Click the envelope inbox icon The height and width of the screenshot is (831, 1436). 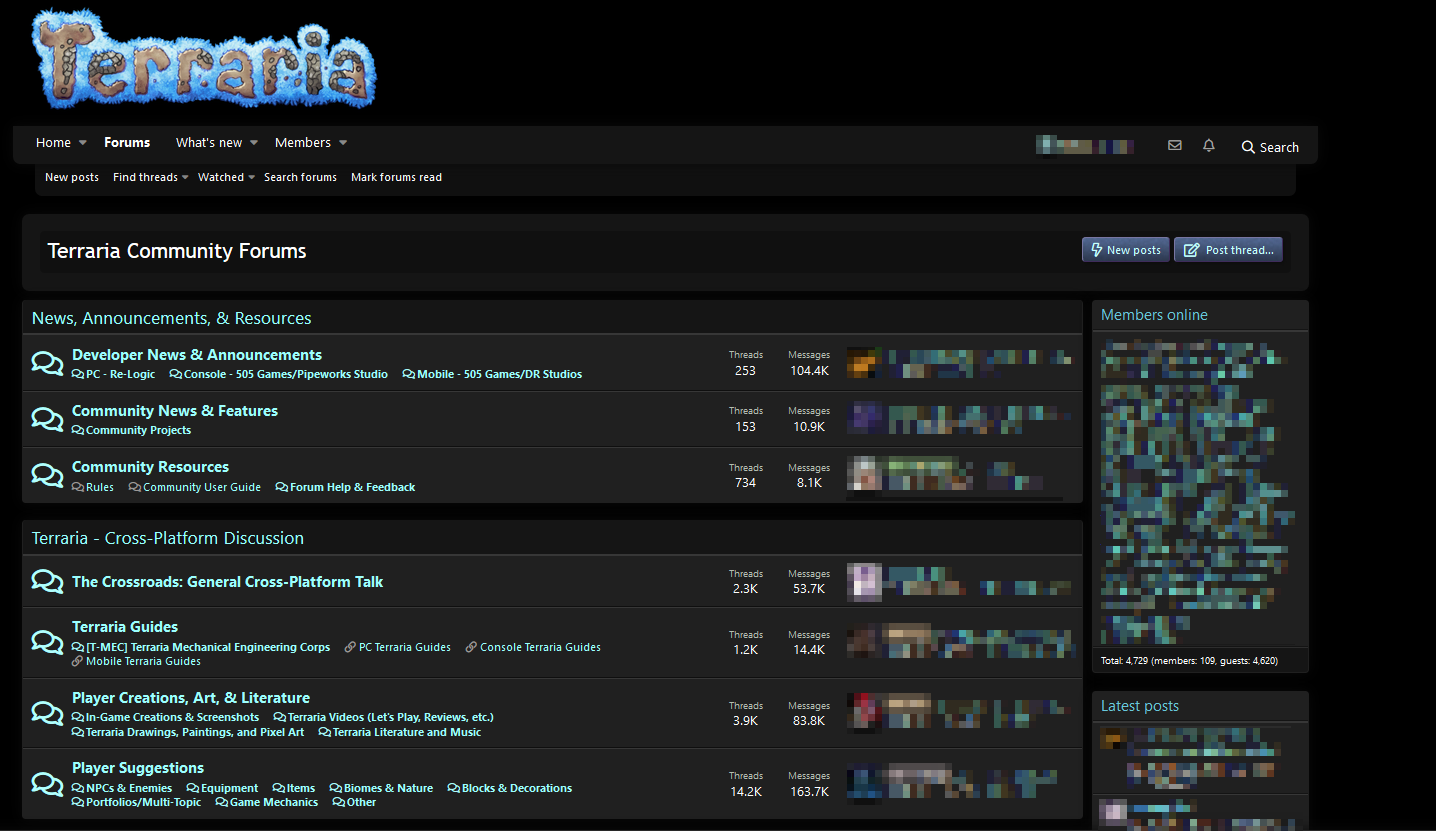tap(1174, 144)
